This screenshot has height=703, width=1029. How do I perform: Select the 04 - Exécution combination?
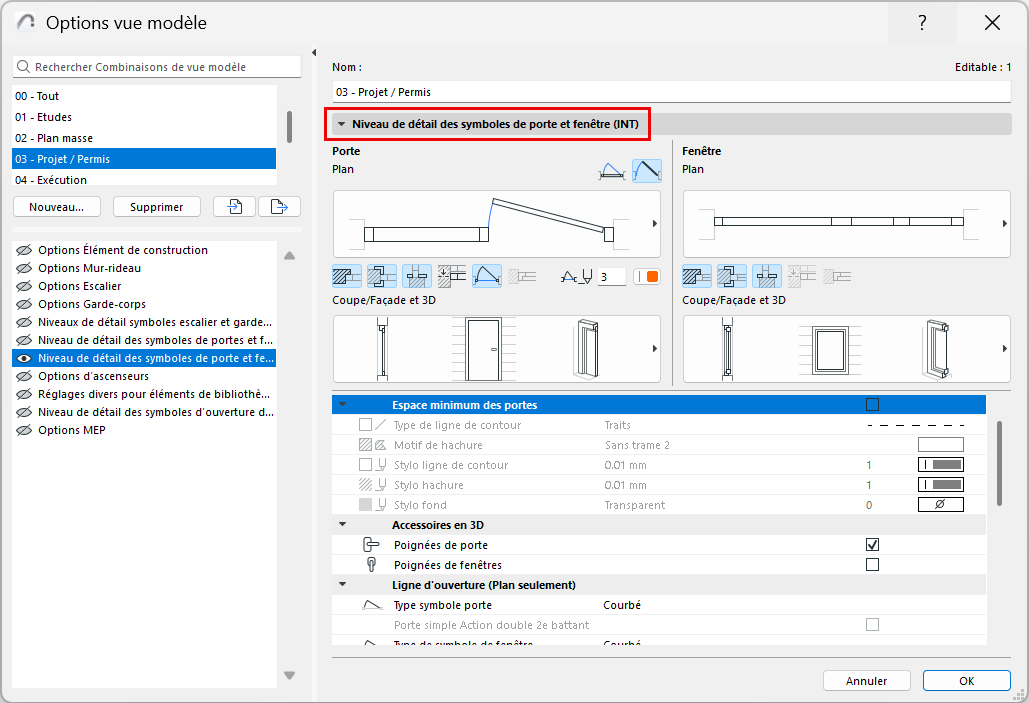click(x=144, y=178)
